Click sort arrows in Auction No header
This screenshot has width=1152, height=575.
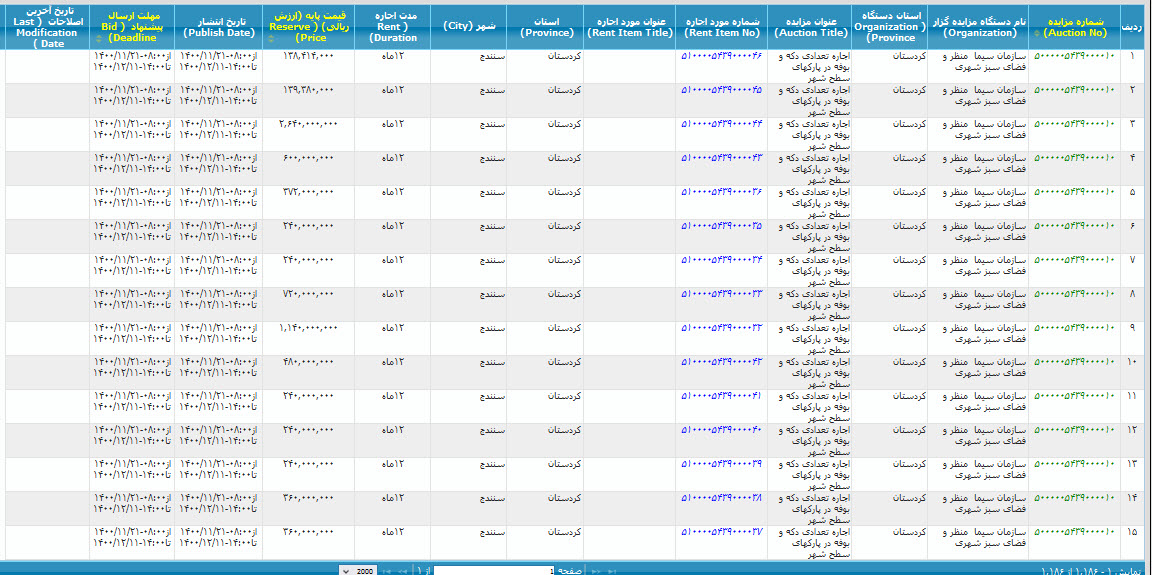1036,33
